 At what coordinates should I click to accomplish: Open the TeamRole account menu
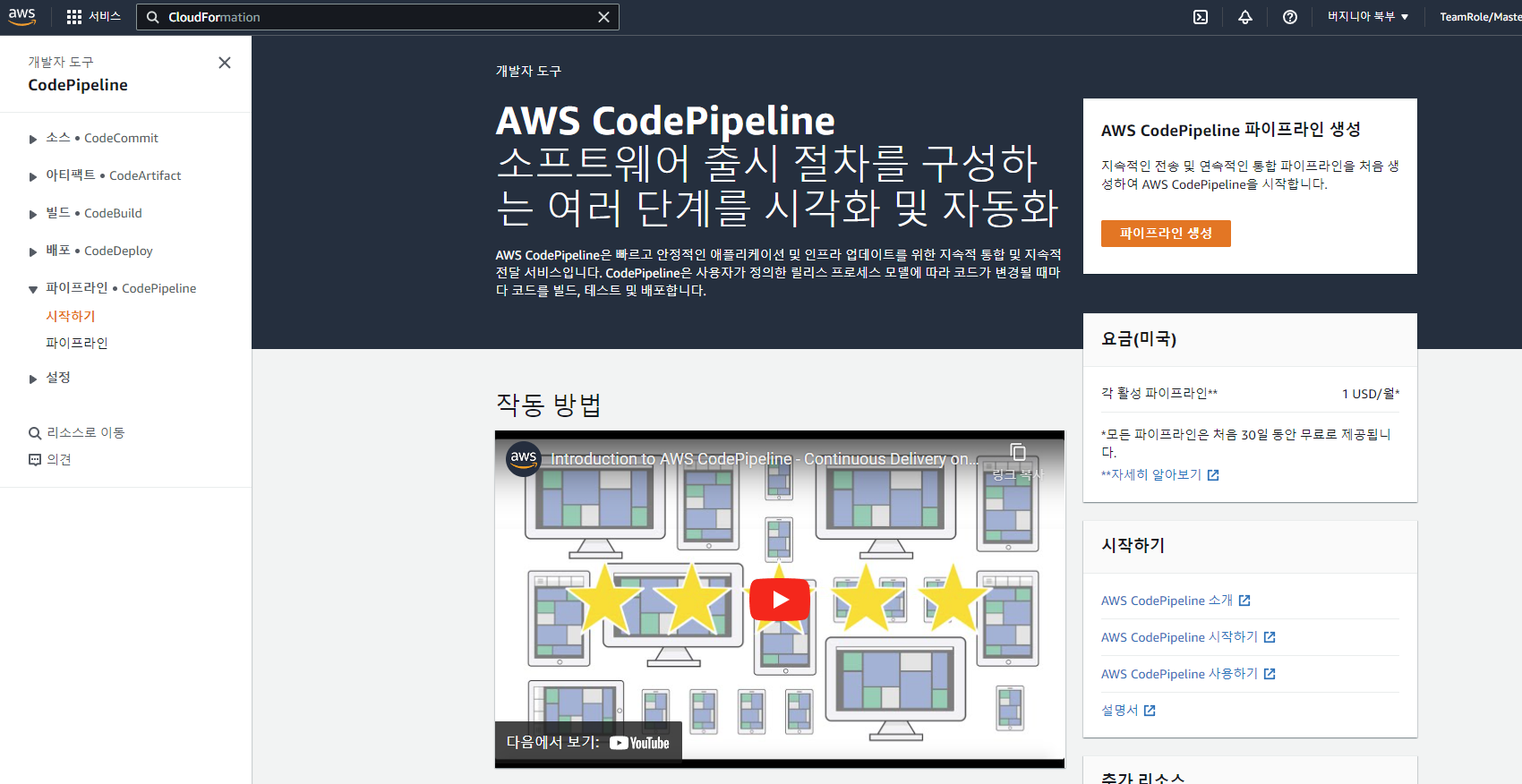(1480, 17)
